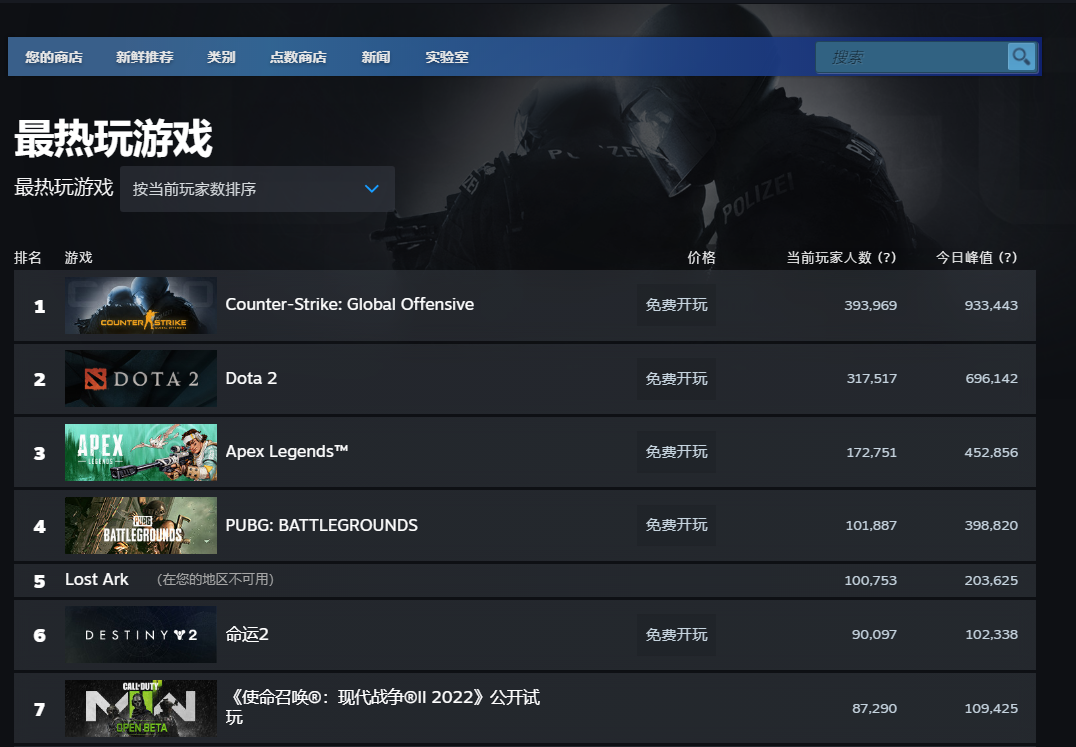
Task: Click the search magnifier icon
Action: point(1020,56)
